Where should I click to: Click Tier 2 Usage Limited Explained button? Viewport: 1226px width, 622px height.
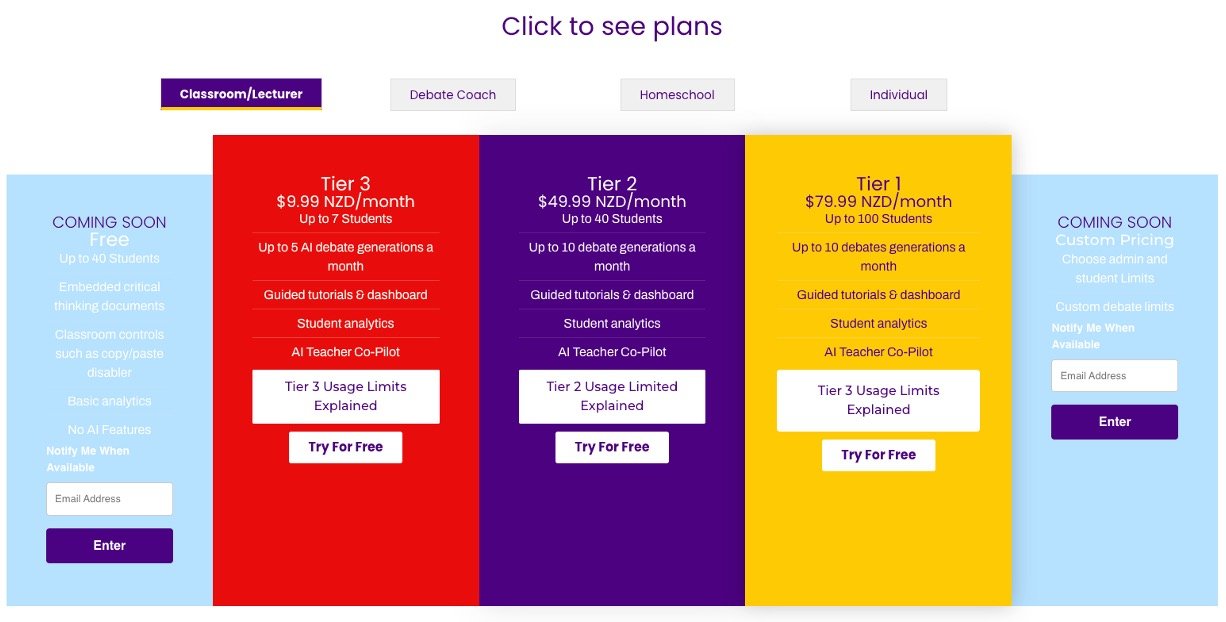[612, 396]
